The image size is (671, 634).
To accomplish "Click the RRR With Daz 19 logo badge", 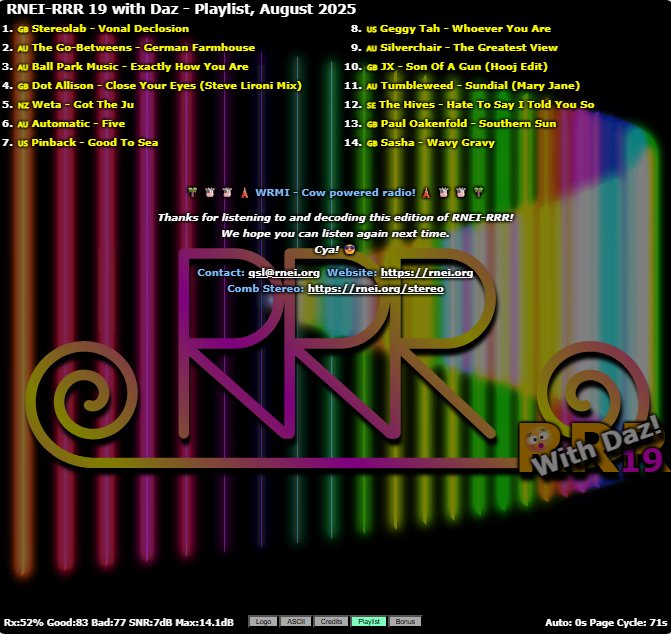I will click(593, 447).
